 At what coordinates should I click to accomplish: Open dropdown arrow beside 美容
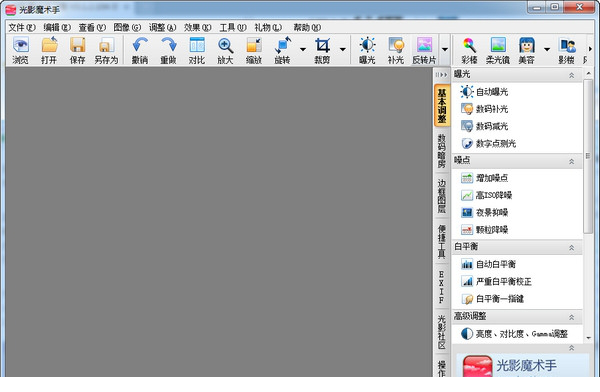coord(547,49)
